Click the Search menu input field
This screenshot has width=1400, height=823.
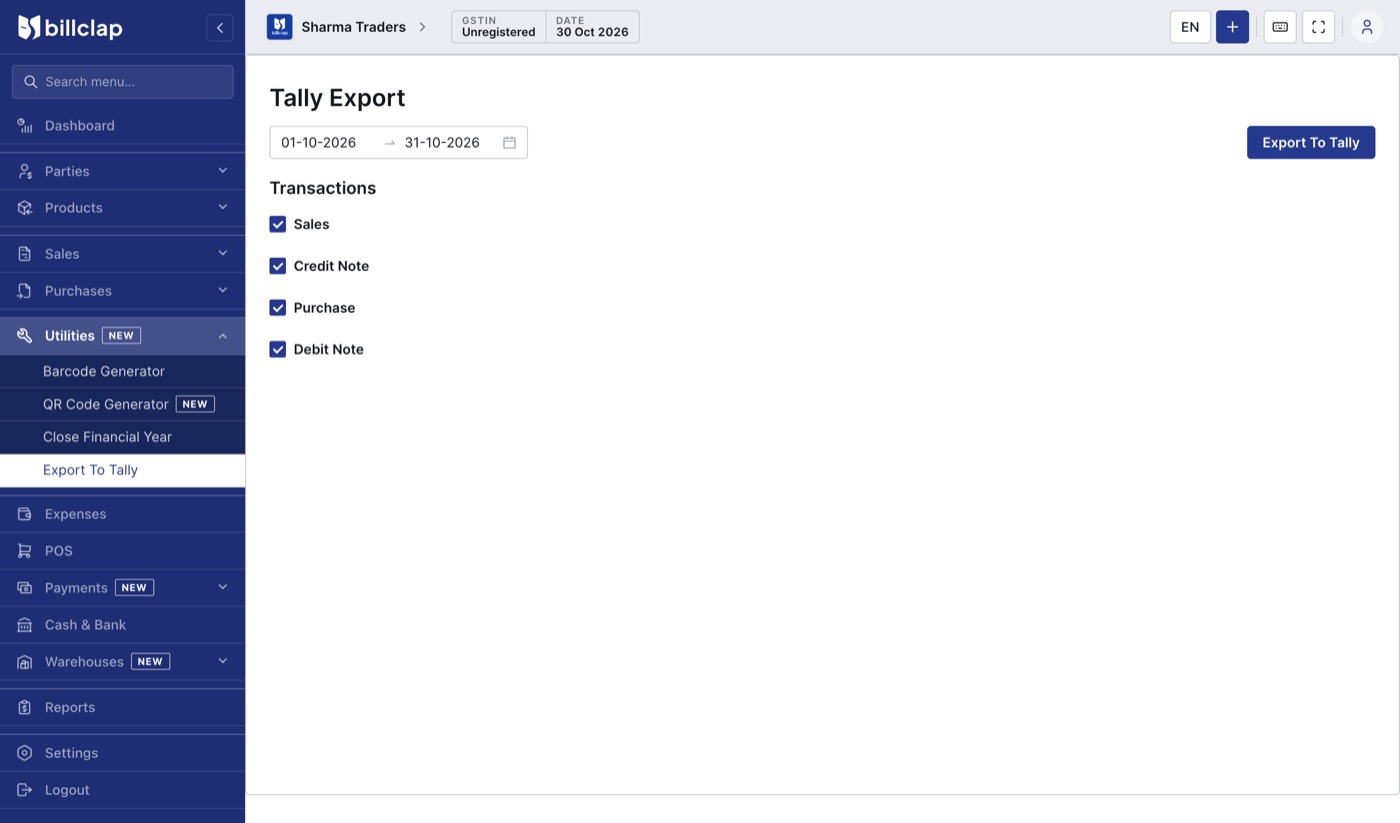pos(122,82)
